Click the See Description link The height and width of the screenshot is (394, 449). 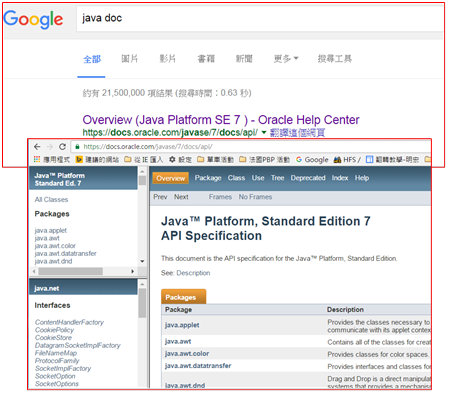tap(193, 273)
